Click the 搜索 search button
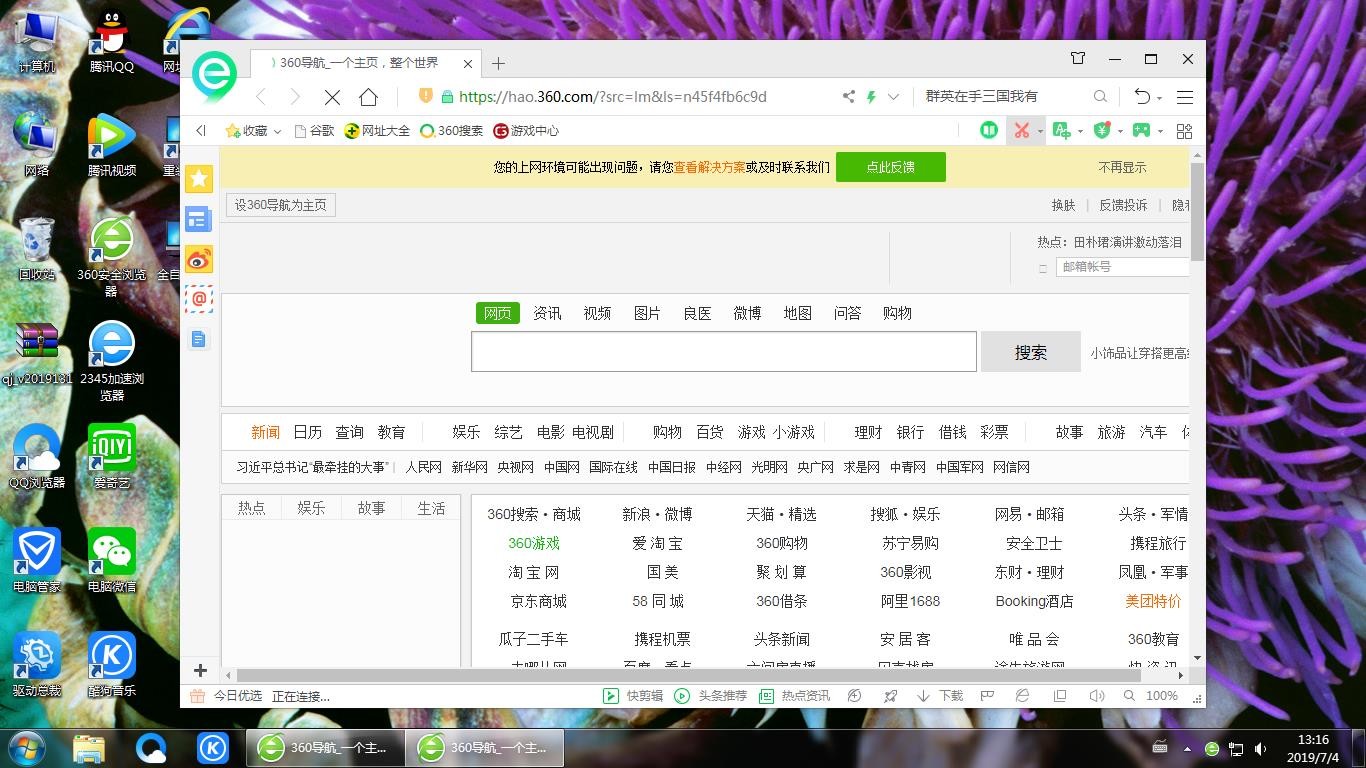The image size is (1366, 768). (x=1031, y=352)
